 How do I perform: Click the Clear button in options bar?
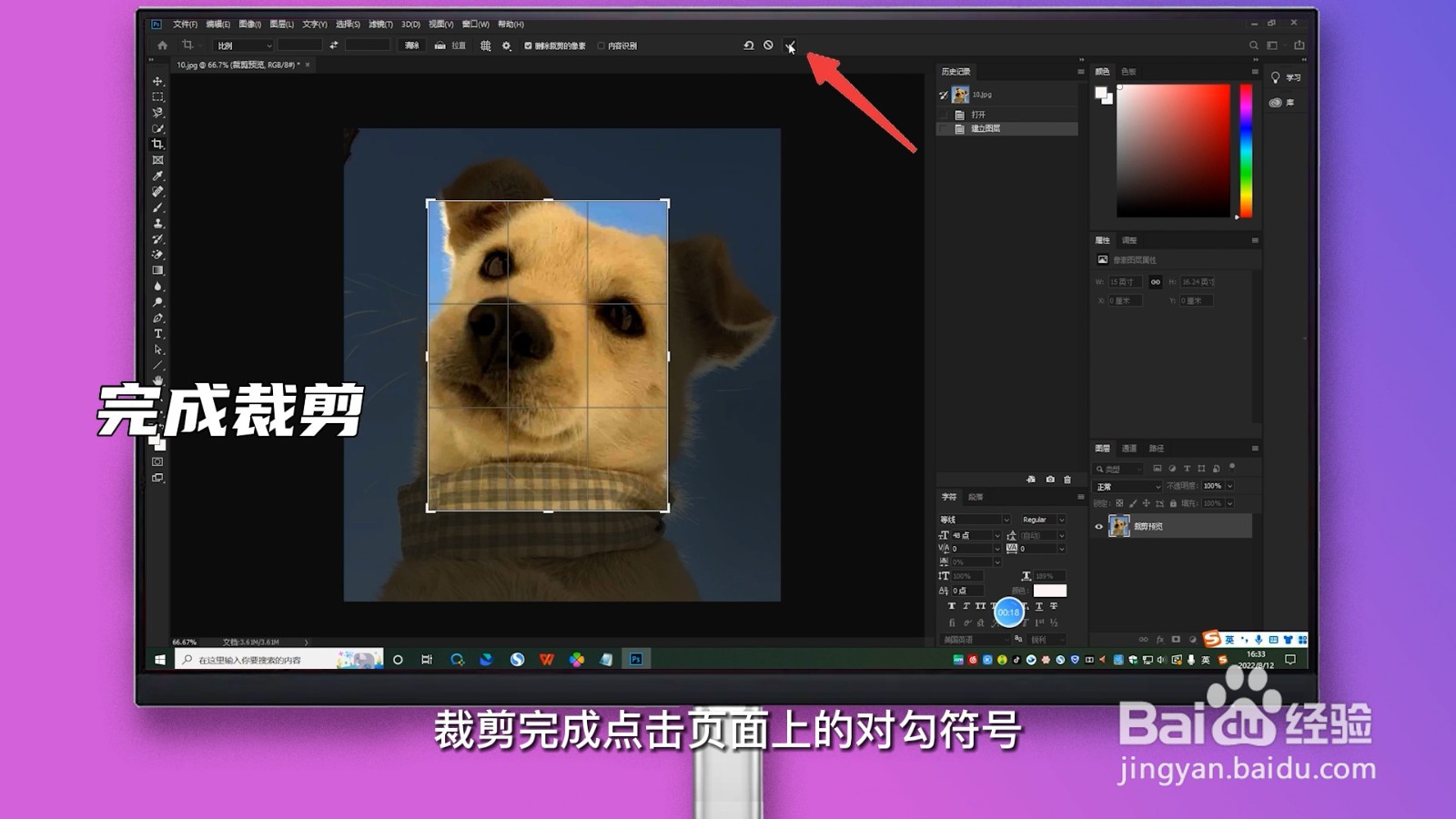click(x=412, y=45)
